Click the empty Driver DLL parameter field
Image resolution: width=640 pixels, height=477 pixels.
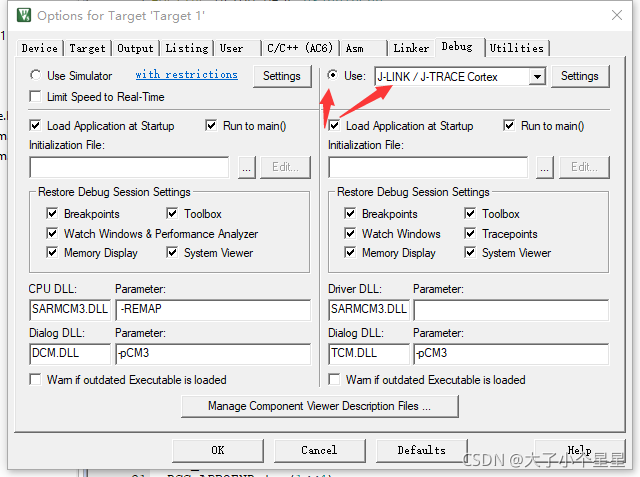pos(511,310)
